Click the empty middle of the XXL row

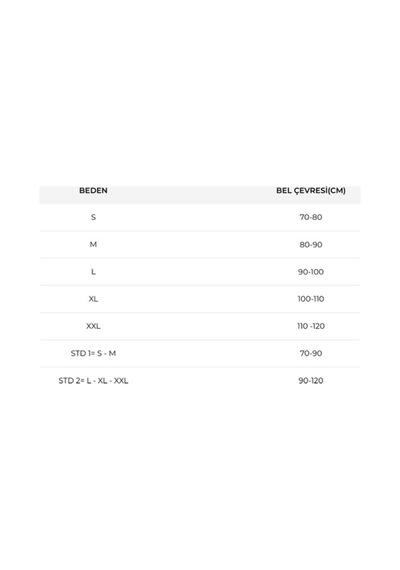[x=200, y=326]
